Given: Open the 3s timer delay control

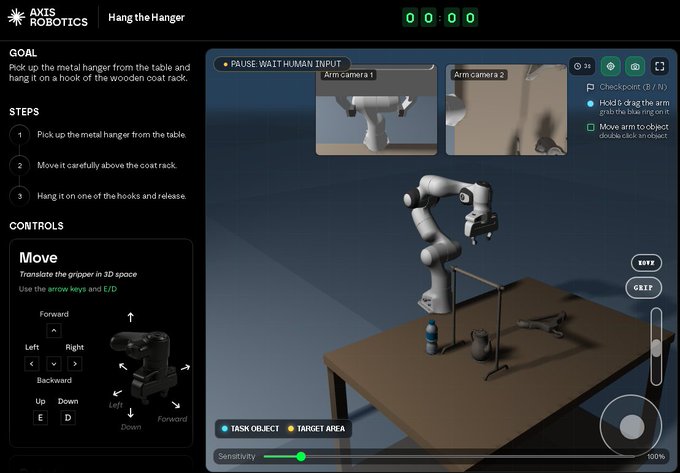Looking at the screenshot, I should point(582,66).
